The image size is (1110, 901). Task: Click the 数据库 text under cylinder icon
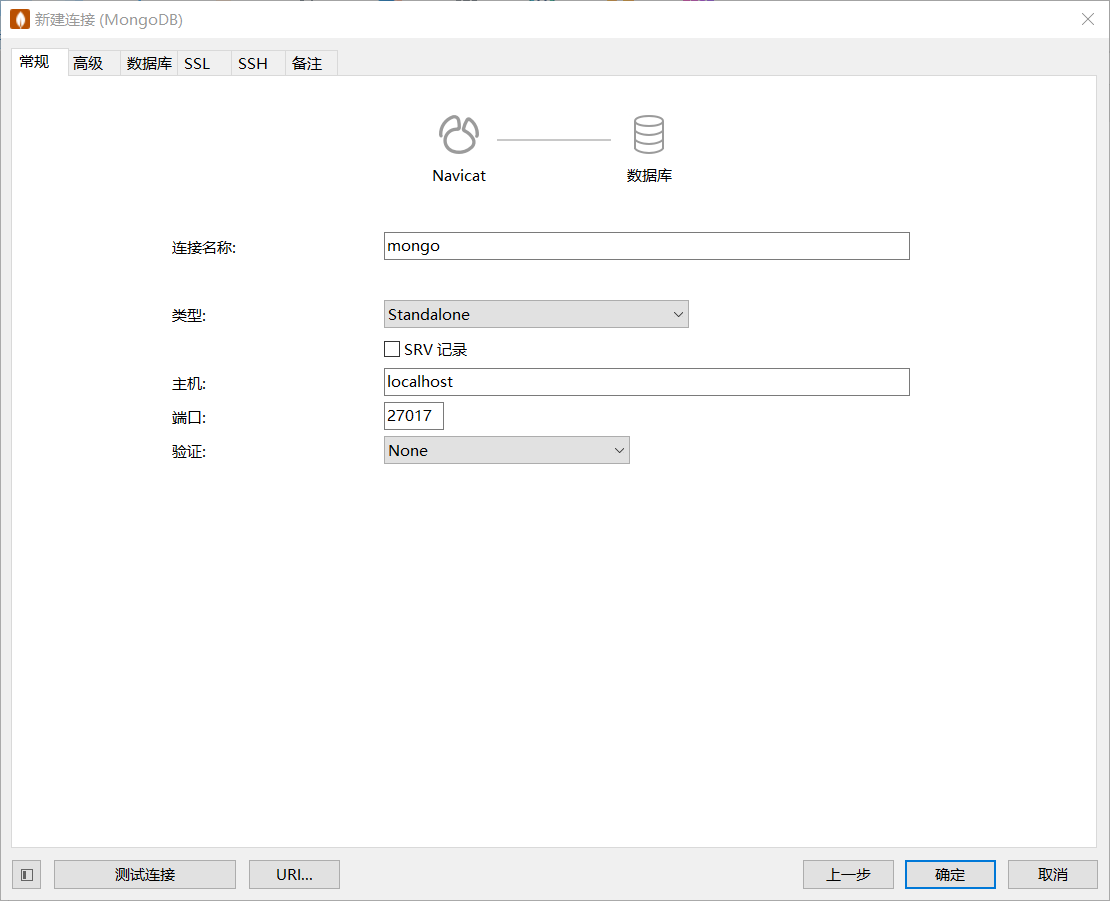[x=649, y=176]
